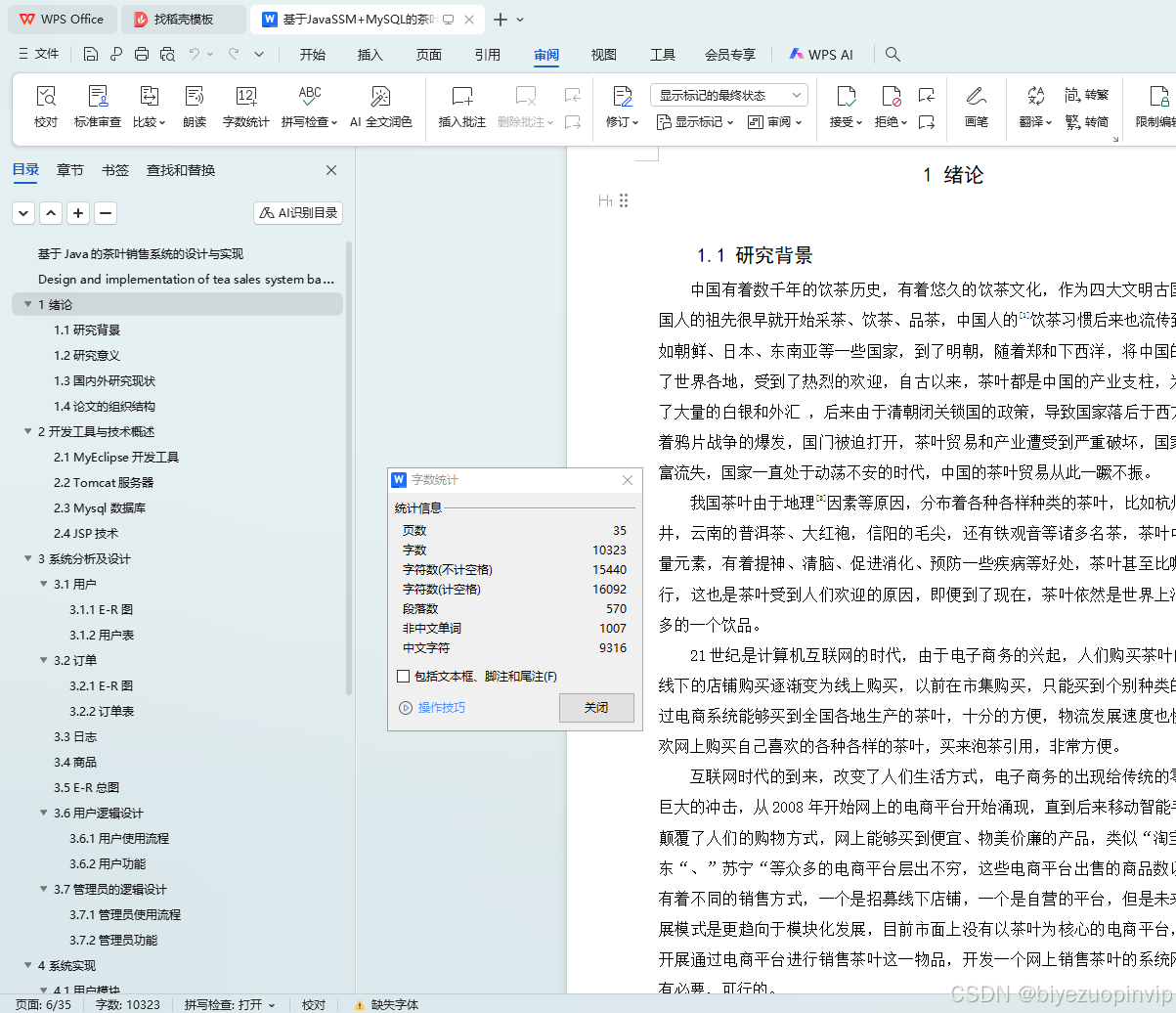Collapse the 3.1 用户 outline node
The height and width of the screenshot is (1013, 1176).
(43, 584)
